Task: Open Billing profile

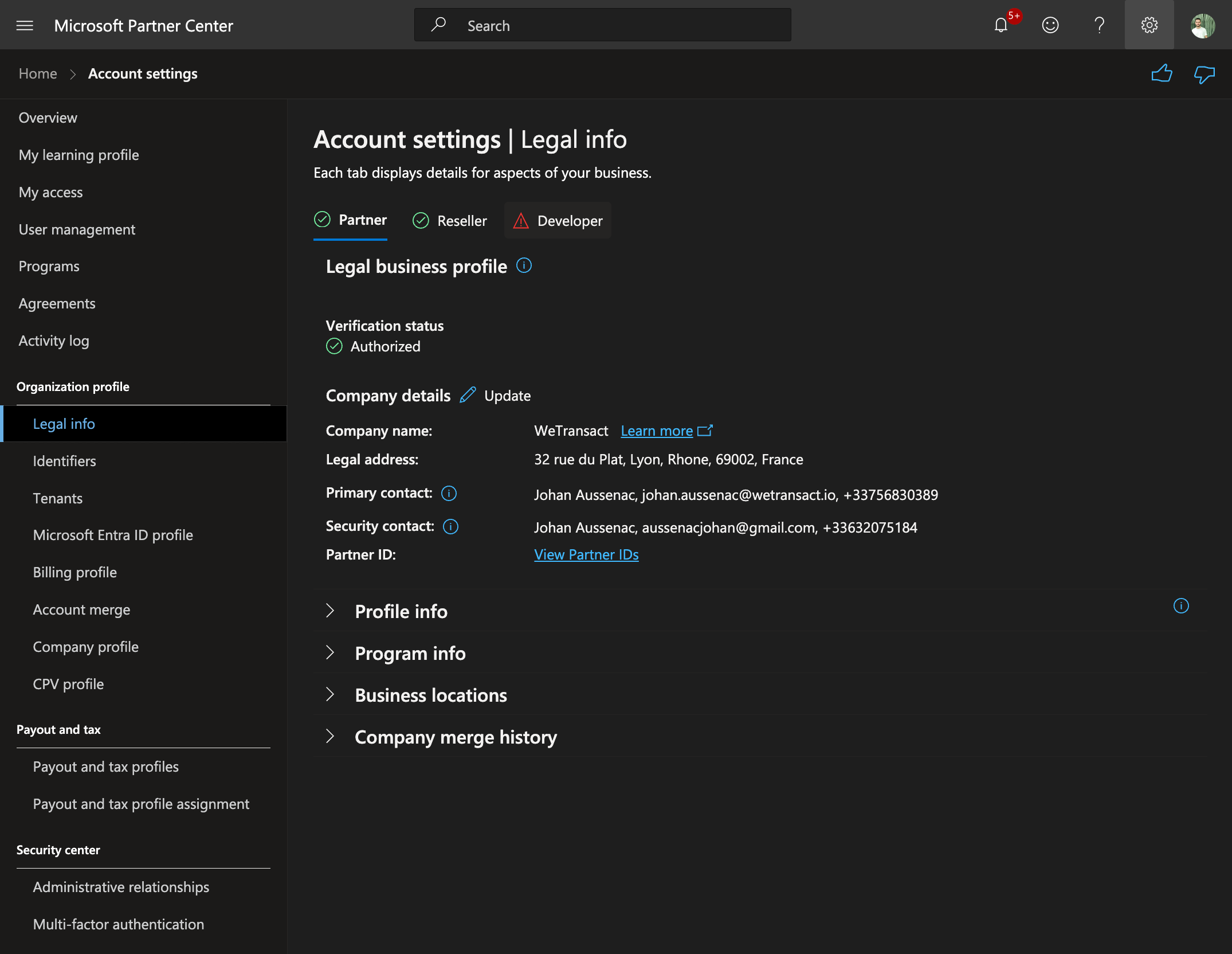Action: [75, 572]
